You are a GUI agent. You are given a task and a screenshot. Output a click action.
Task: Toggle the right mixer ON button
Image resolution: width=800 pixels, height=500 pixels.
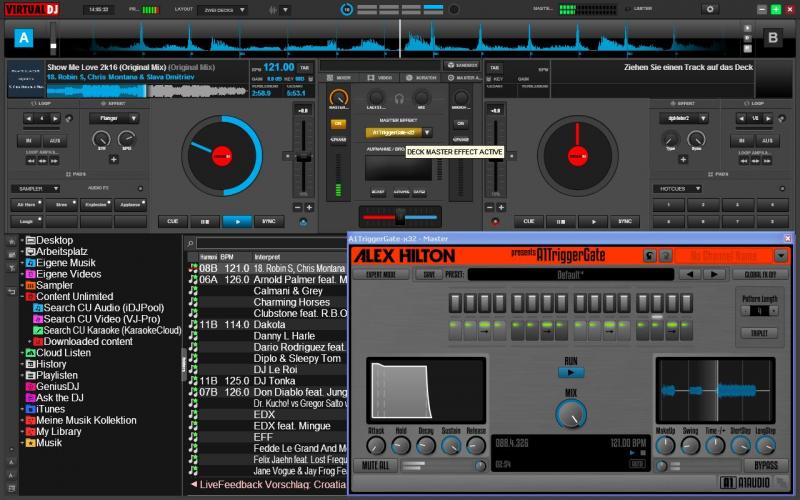[x=461, y=123]
